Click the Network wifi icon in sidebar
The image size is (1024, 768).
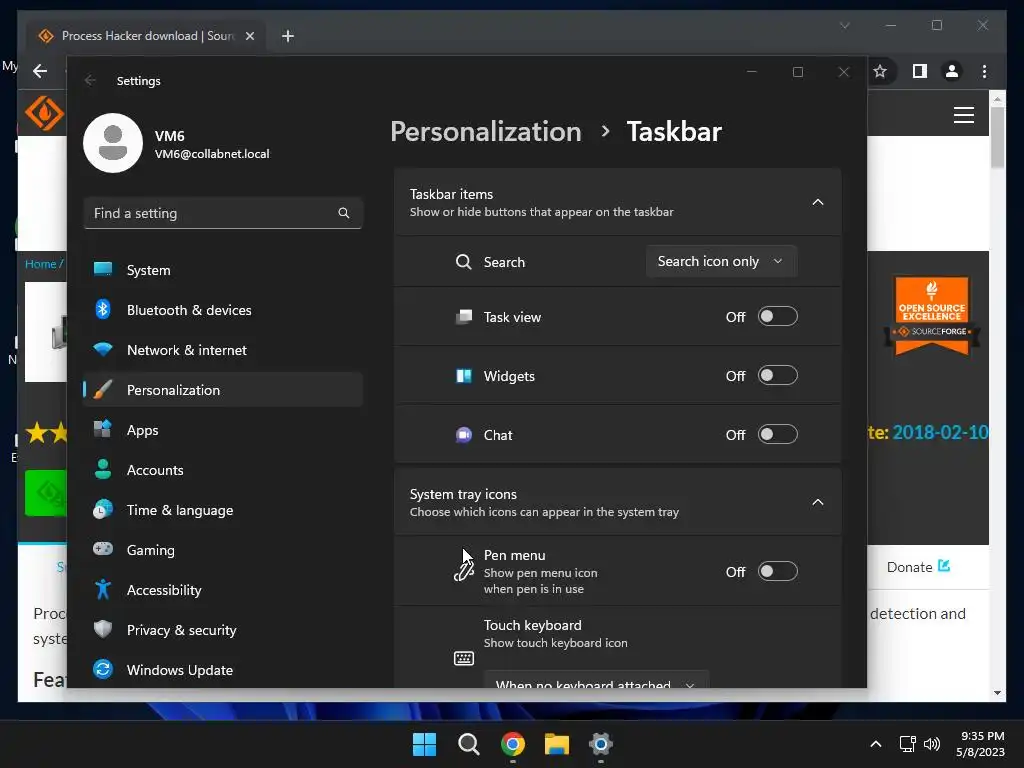click(103, 349)
